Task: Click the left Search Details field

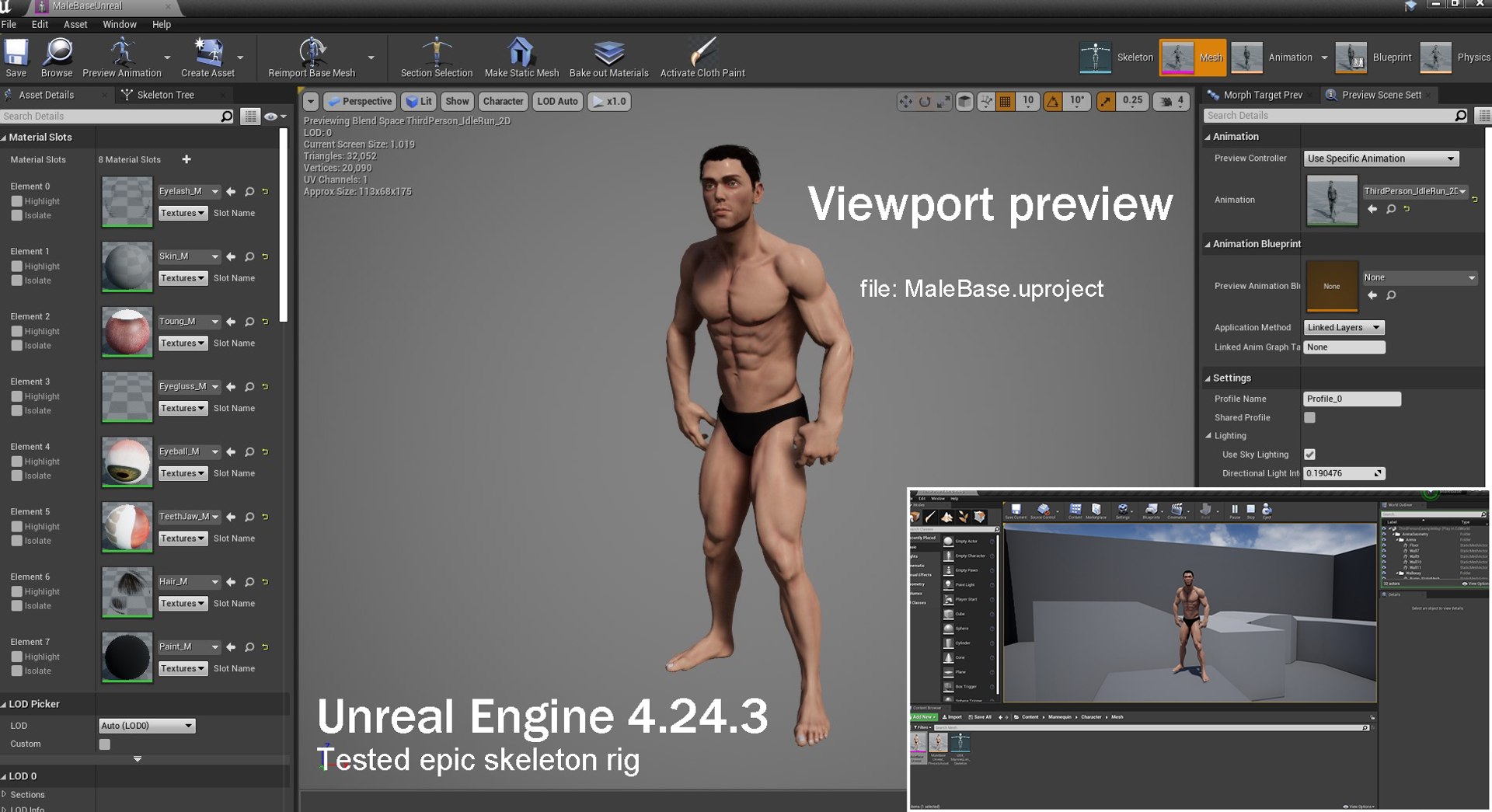Action: point(117,117)
